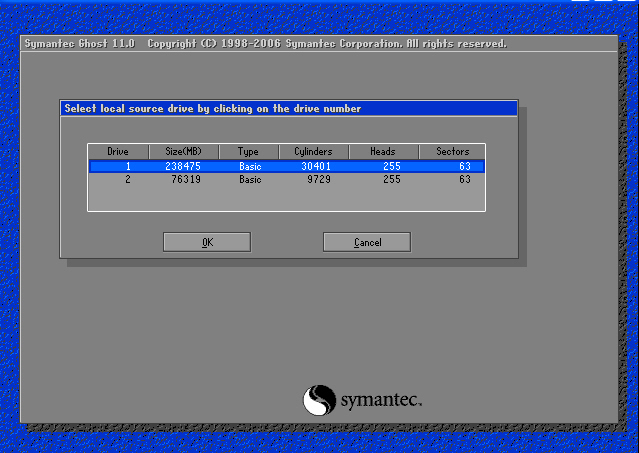Click Basic type in drive 1 row
The width and height of the screenshot is (639, 453).
(250, 166)
